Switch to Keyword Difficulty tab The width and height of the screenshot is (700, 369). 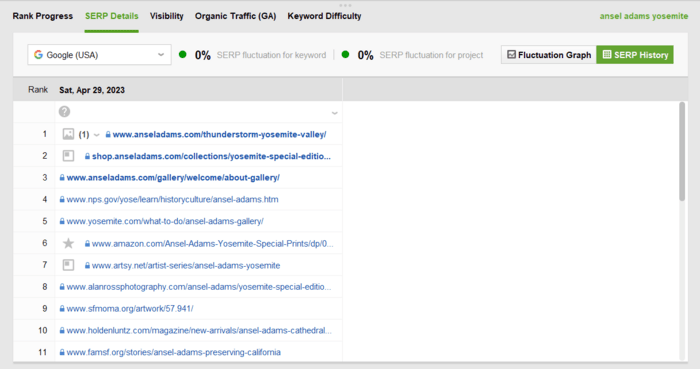tap(324, 16)
